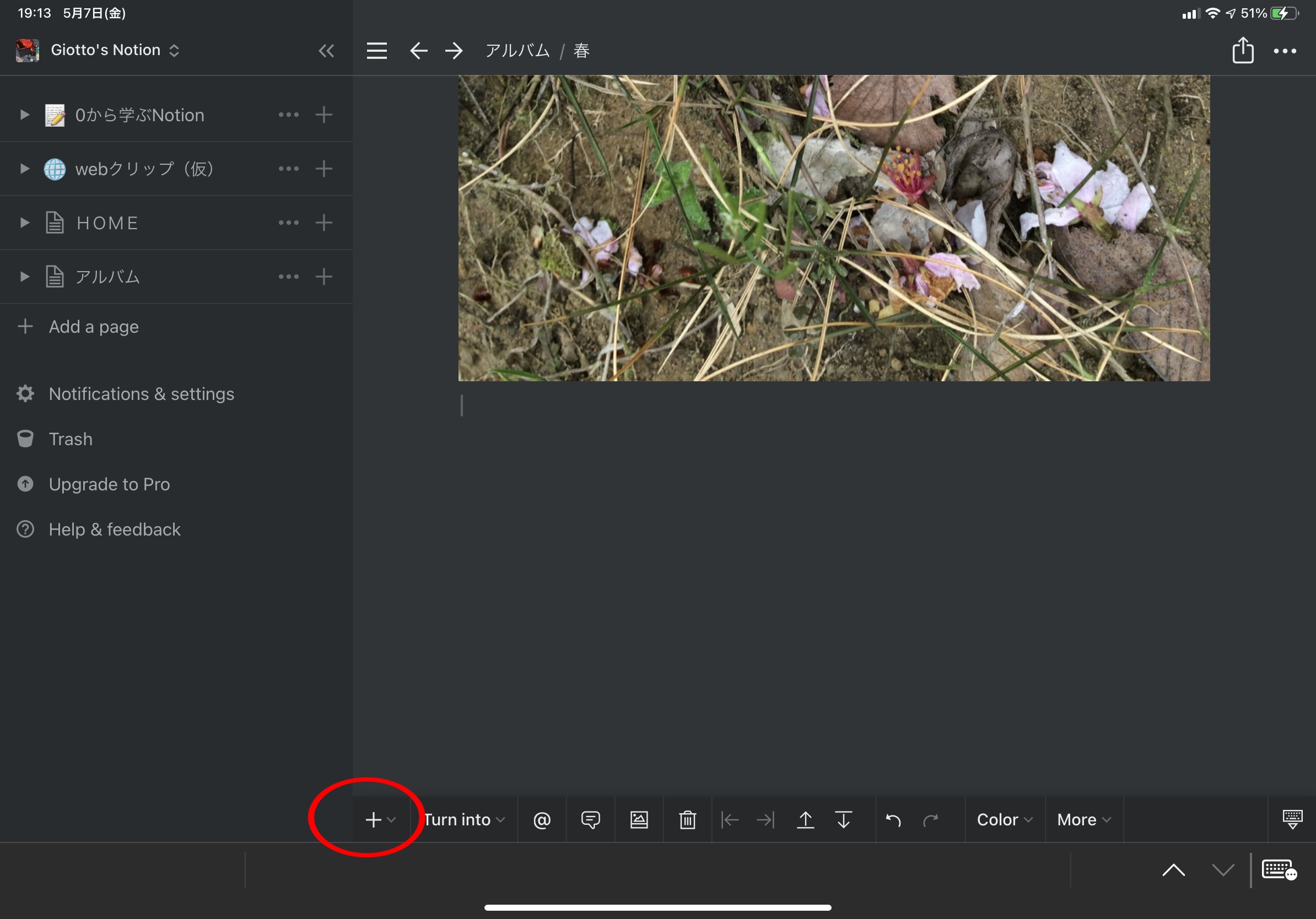
Task: Tap the comment bubble icon
Action: [590, 820]
